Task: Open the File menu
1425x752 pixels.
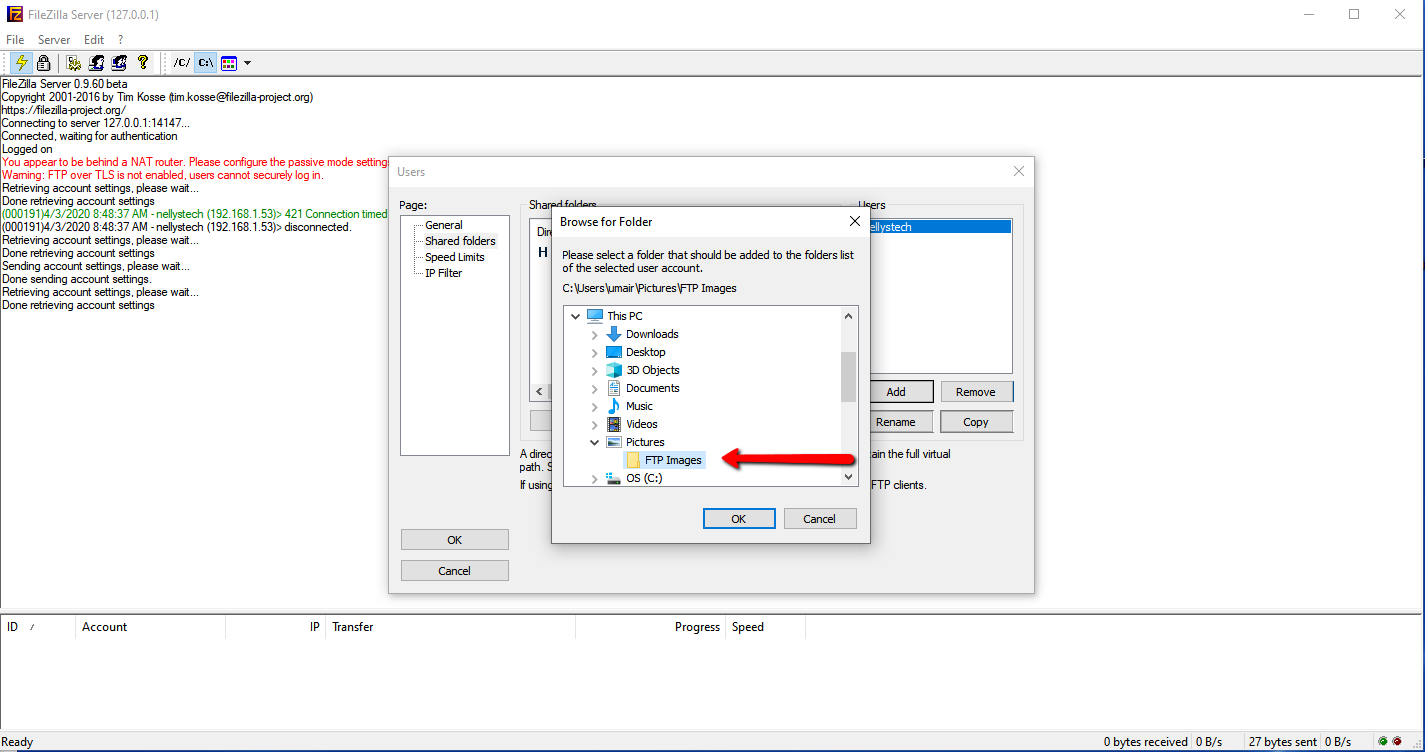Action: 15,40
